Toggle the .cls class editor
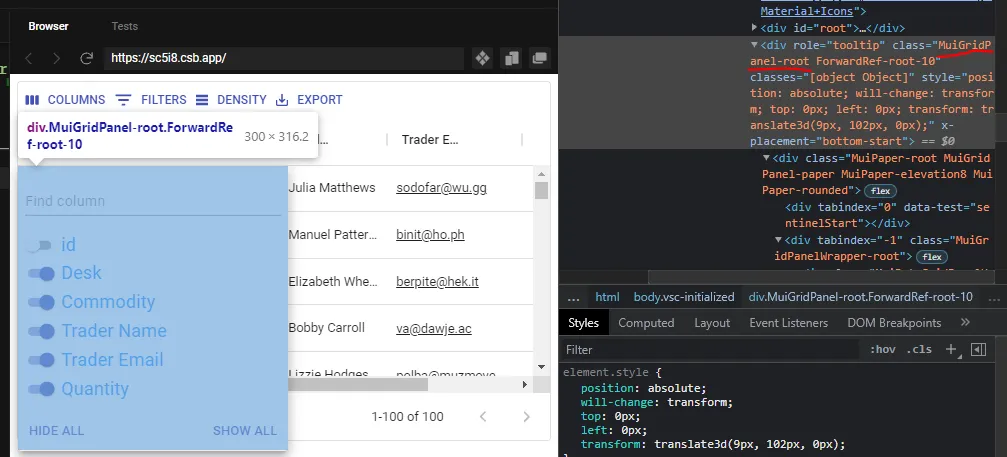Viewport: 1007px width, 457px height. pos(919,350)
